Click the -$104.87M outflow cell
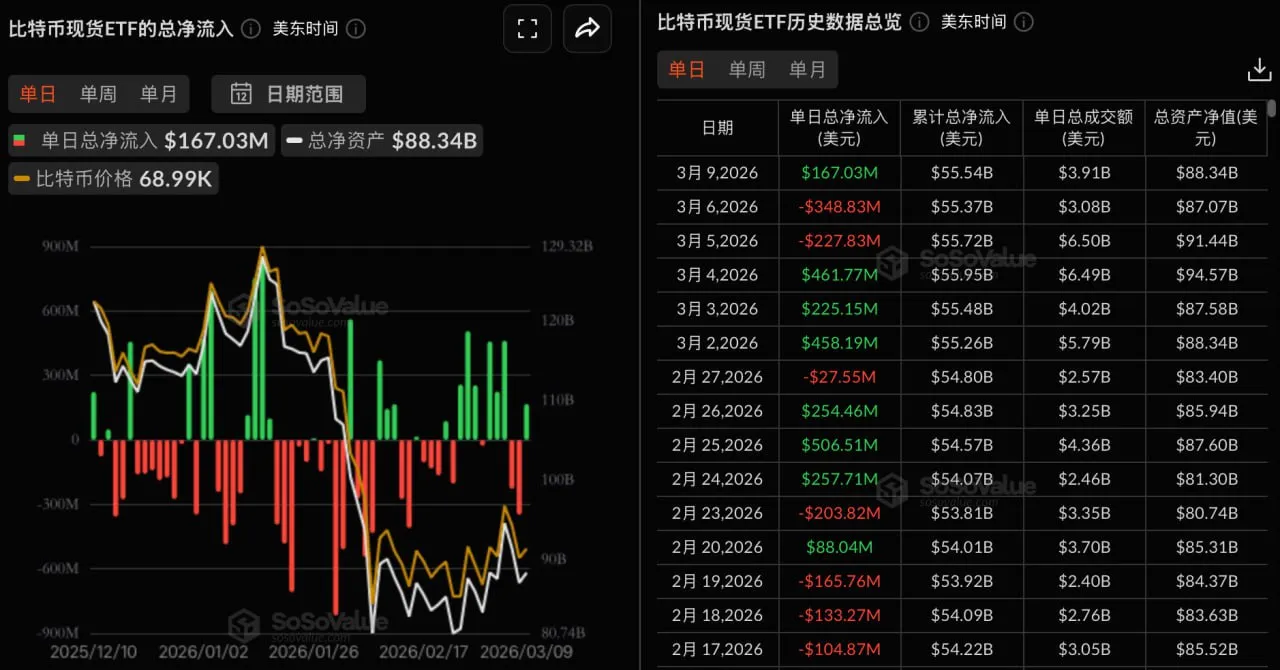Image resolution: width=1280 pixels, height=670 pixels. tap(839, 649)
